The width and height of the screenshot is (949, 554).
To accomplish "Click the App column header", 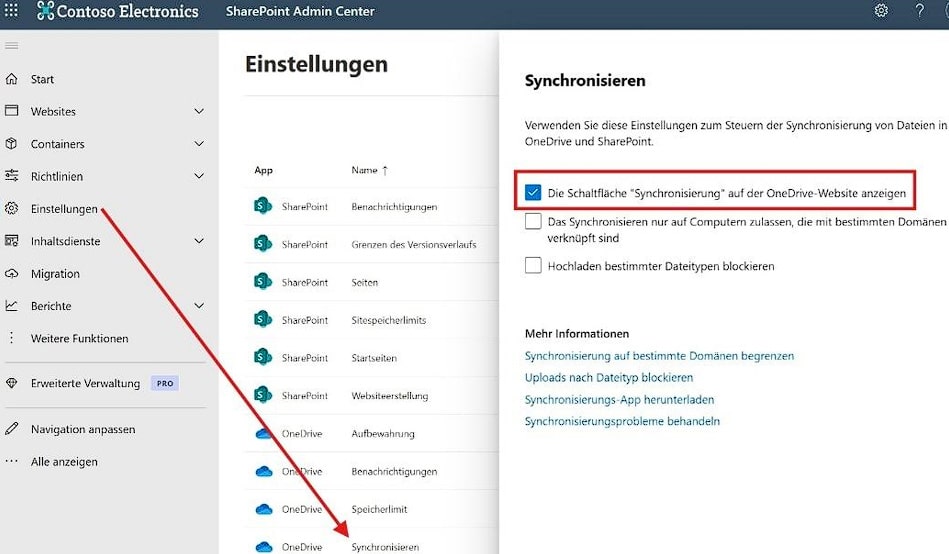I will point(263,170).
